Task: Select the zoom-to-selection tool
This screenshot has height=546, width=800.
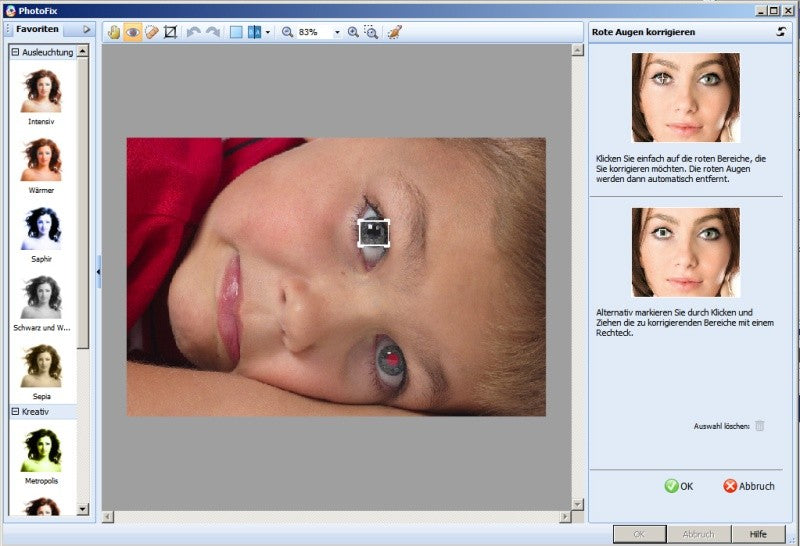Action: pos(371,32)
